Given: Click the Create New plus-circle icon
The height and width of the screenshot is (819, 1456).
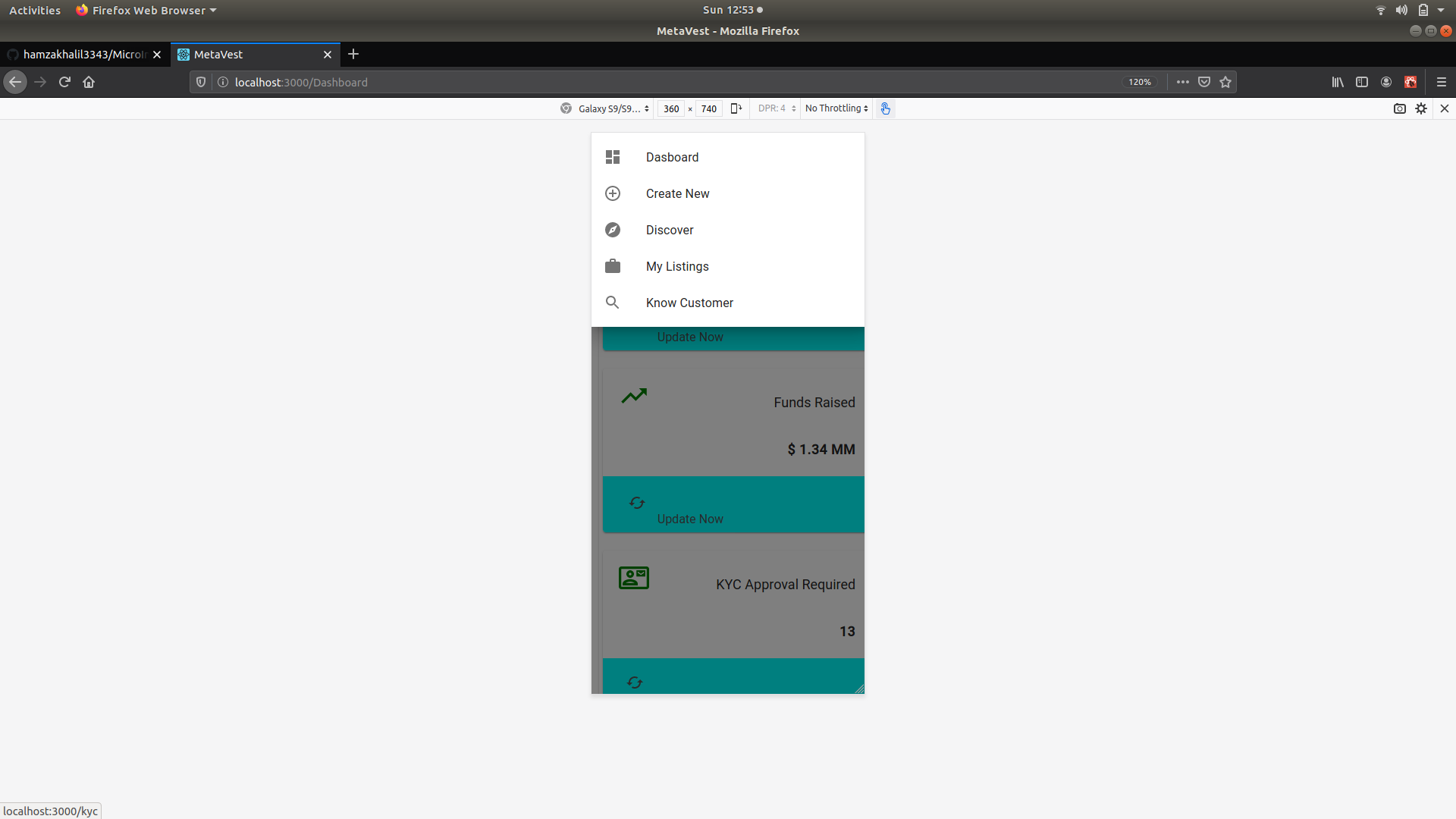Looking at the screenshot, I should (x=613, y=193).
